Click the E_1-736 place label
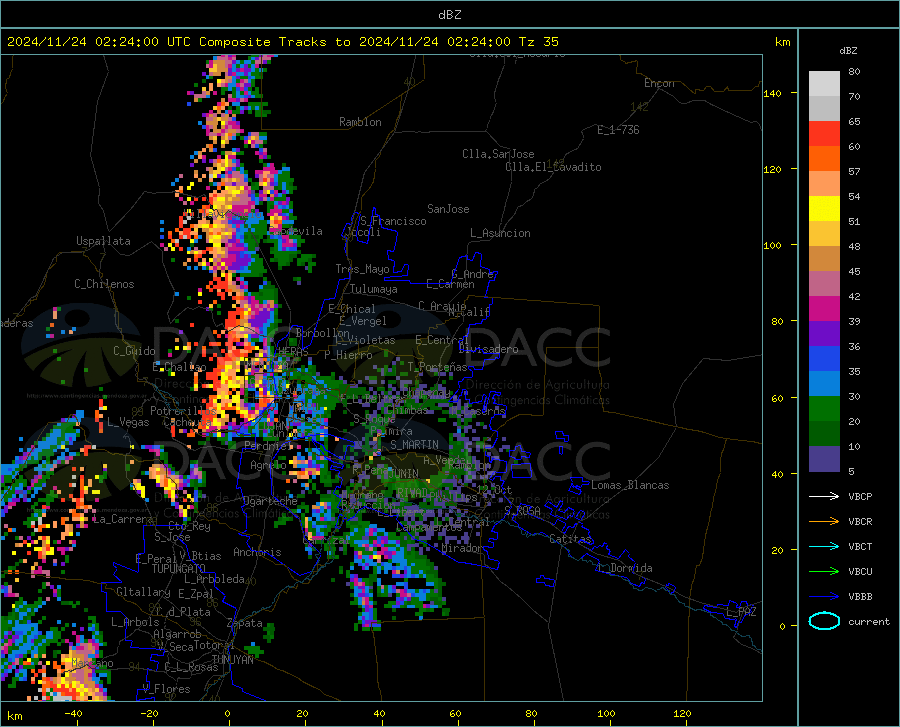The width and height of the screenshot is (900, 727). pyautogui.click(x=618, y=130)
